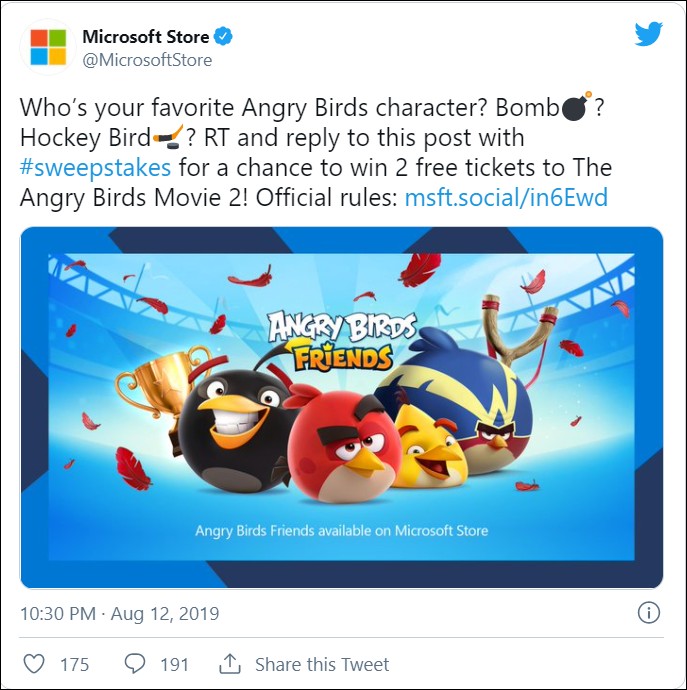The height and width of the screenshot is (690, 687).
Task: Click the reply speech bubble icon
Action: tap(134, 664)
